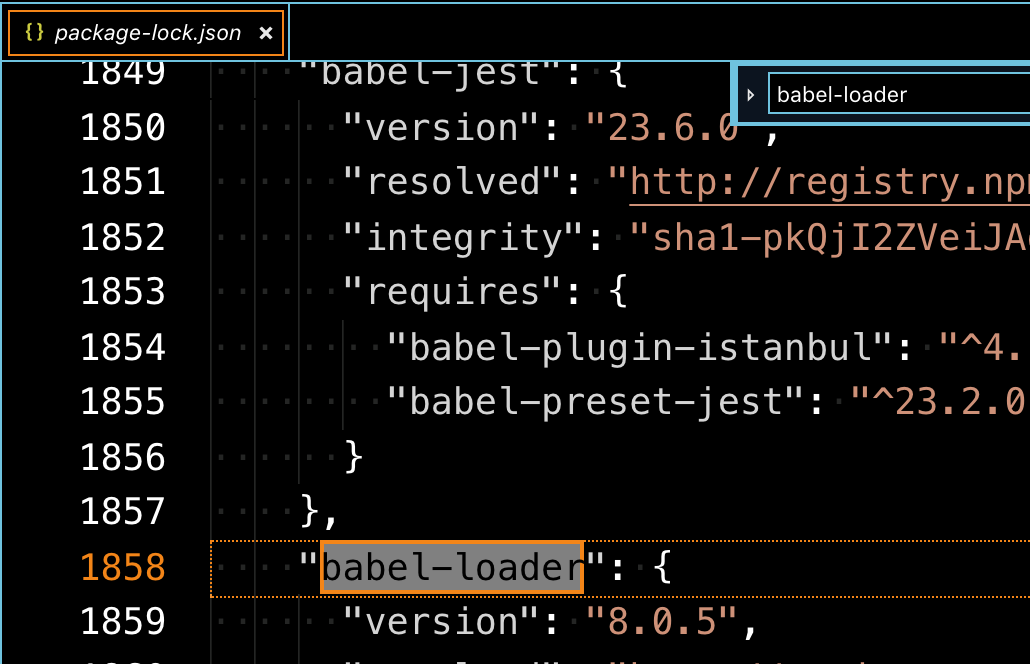Click line number 1858
This screenshot has height=664, width=1030.
(x=123, y=567)
